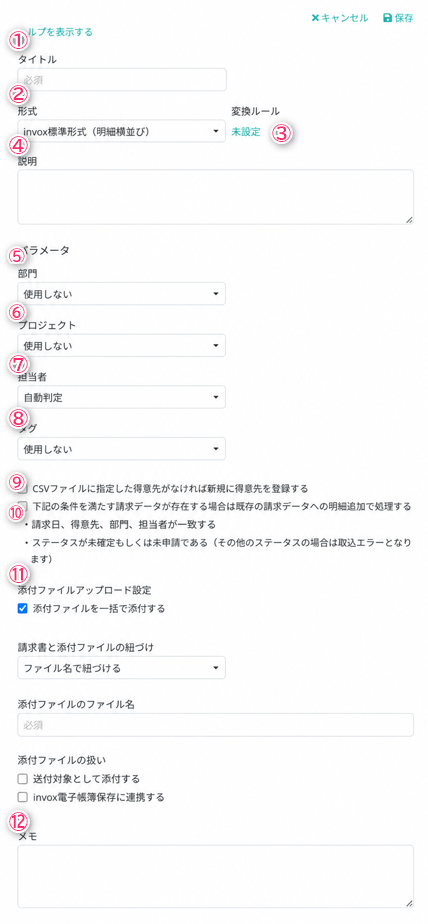Image resolution: width=428 pixels, height=924 pixels.
Task: Click the 未設定 conversion rule link
Action: (246, 132)
